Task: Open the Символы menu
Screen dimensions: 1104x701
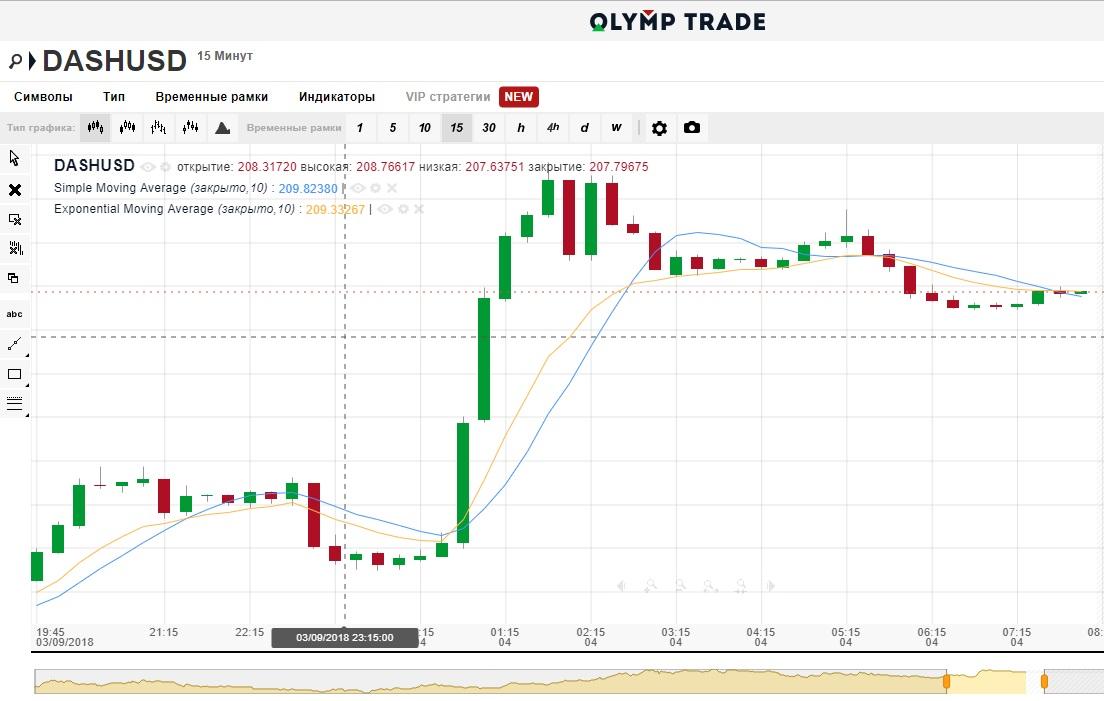Action: point(43,97)
